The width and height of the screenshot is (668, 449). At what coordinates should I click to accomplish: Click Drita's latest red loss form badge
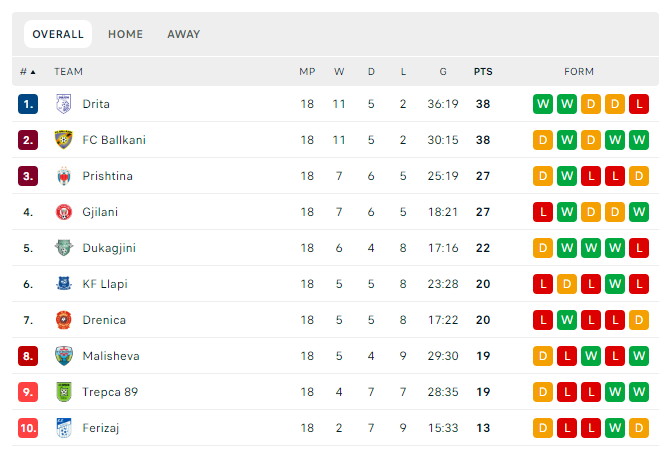click(639, 104)
